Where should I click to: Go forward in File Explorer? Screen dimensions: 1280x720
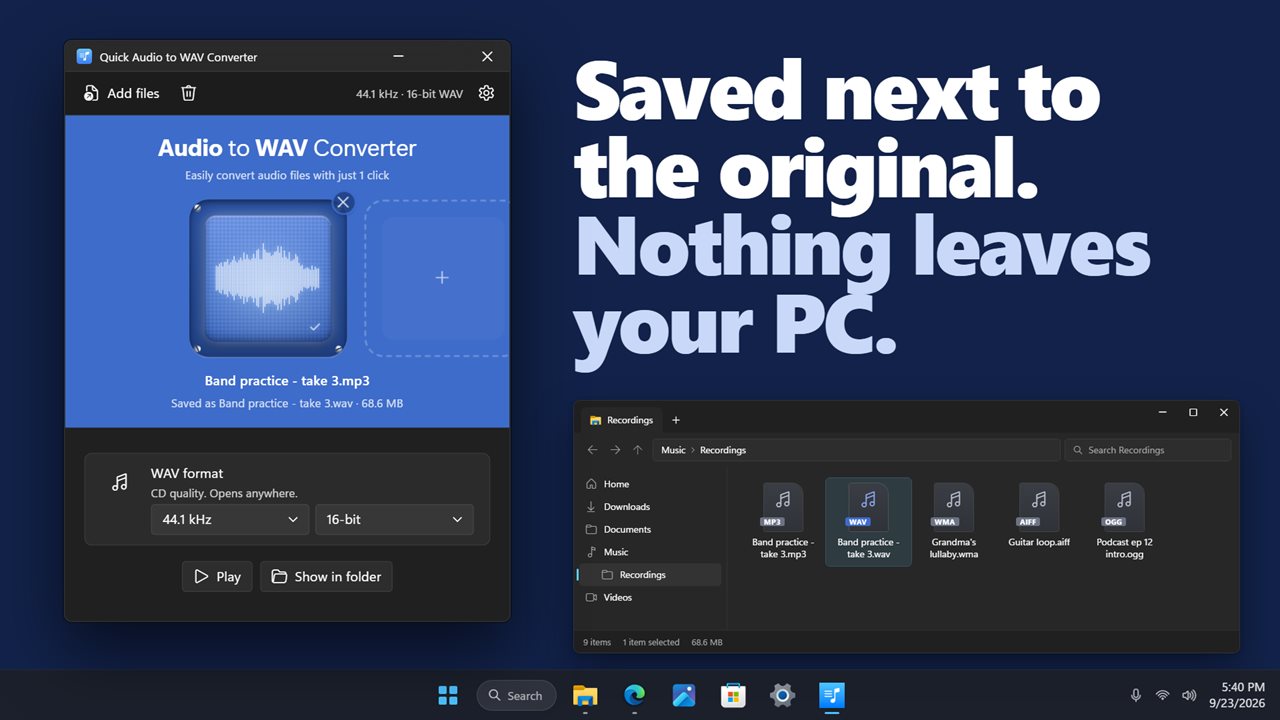pyautogui.click(x=615, y=450)
